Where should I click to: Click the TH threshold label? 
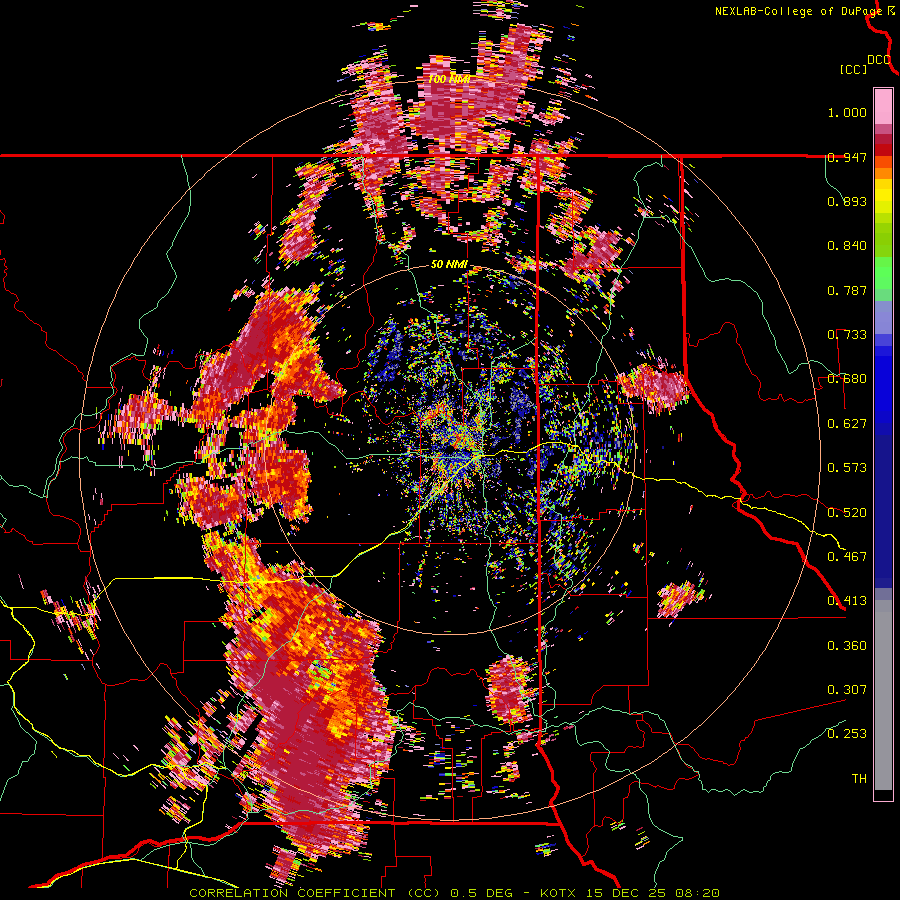pyautogui.click(x=859, y=779)
